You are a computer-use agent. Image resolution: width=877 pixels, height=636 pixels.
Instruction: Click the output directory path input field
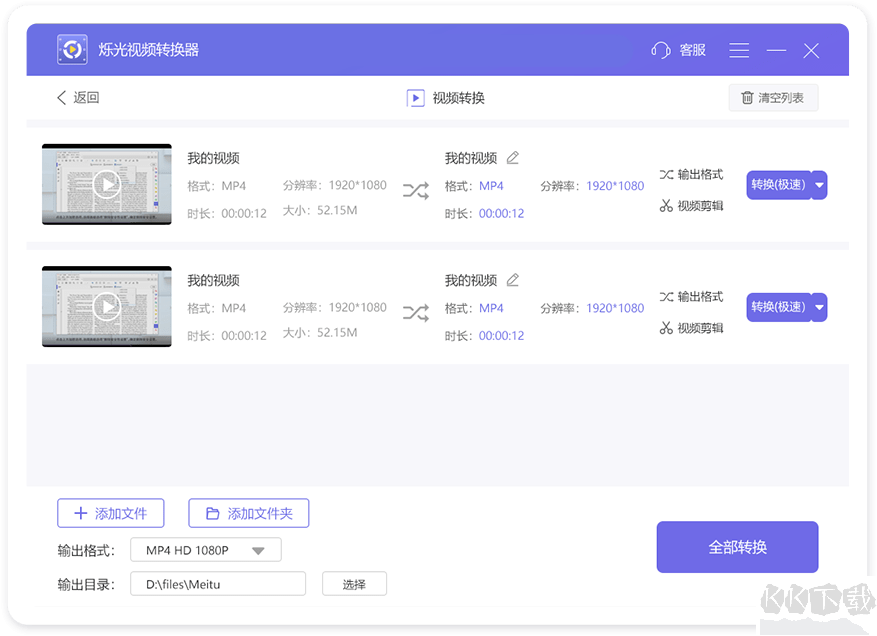pyautogui.click(x=217, y=583)
